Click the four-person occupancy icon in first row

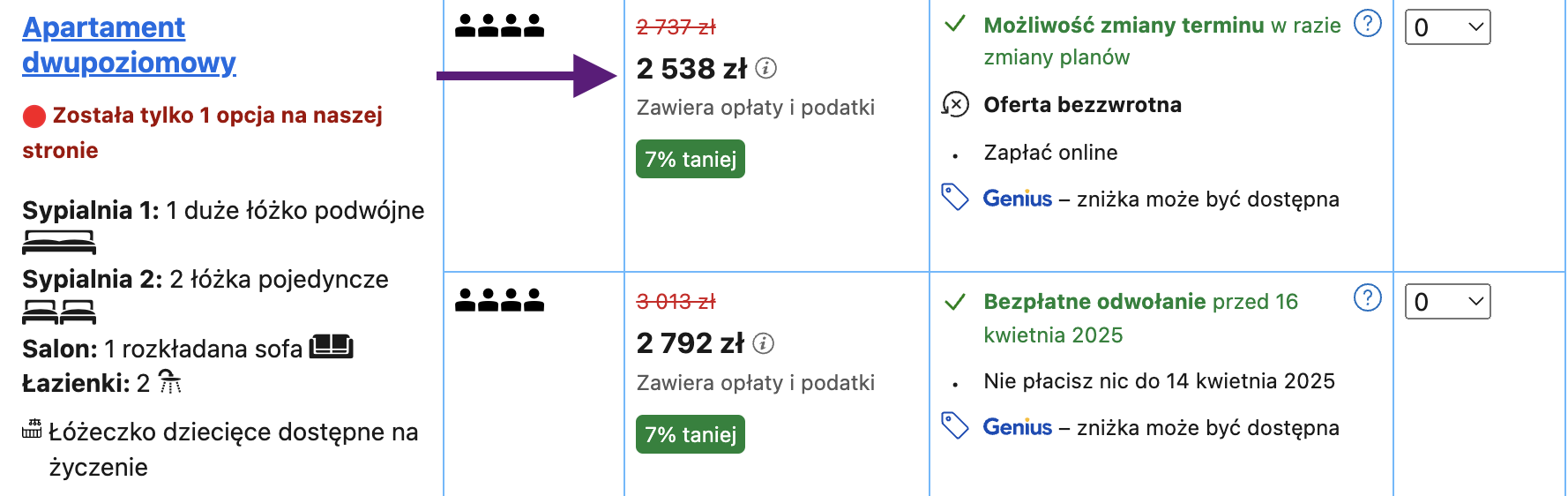pos(499,26)
